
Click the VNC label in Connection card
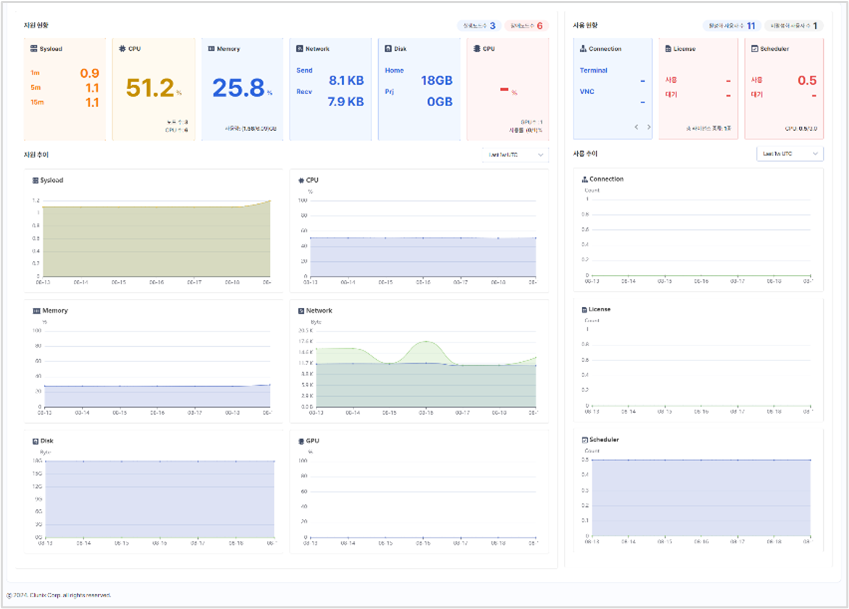587,91
